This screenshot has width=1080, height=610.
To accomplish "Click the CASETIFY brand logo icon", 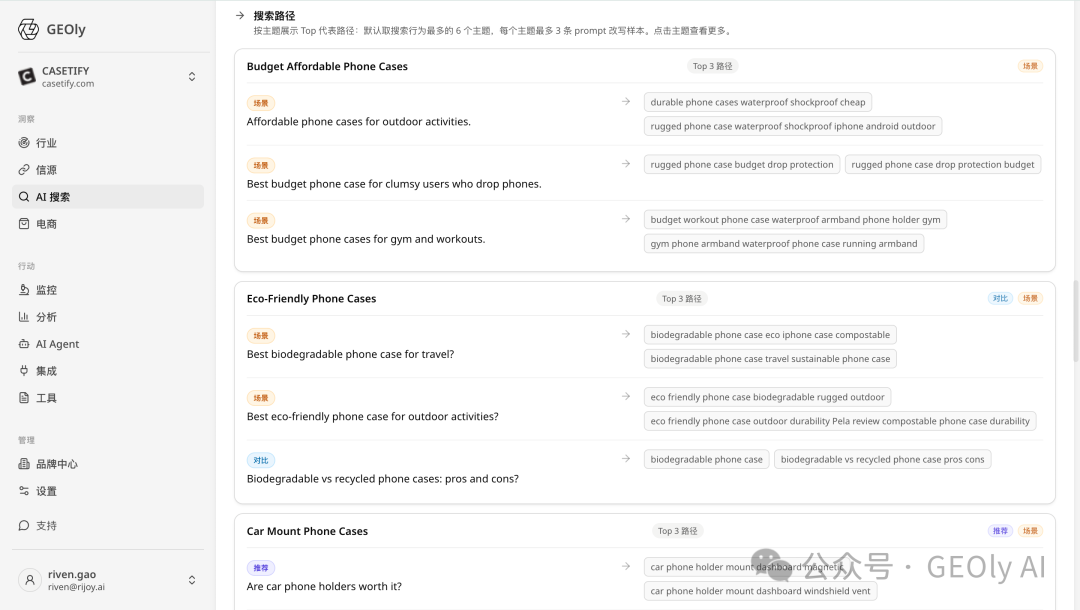I will pyautogui.click(x=26, y=76).
